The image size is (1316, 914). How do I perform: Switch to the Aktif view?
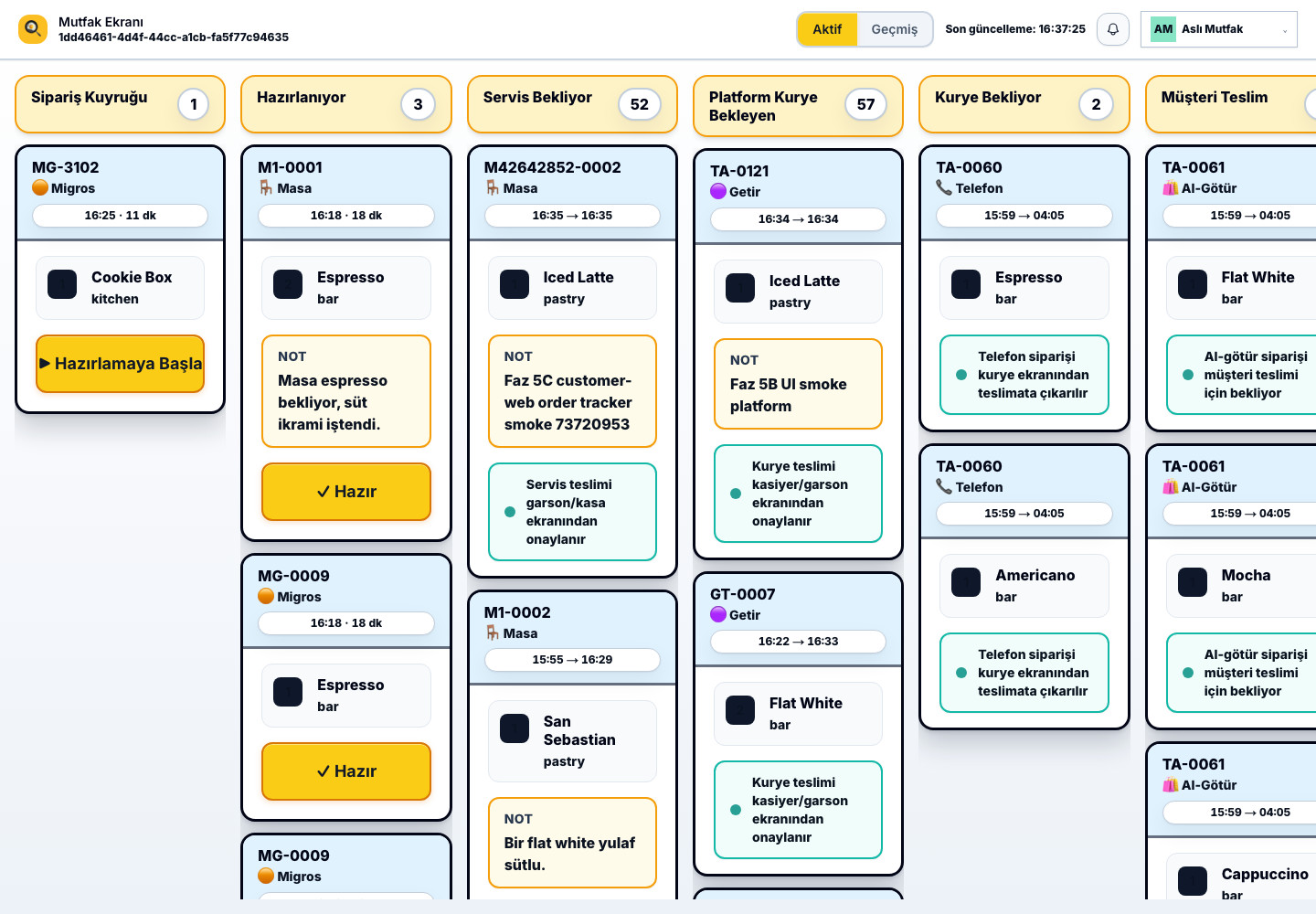pyautogui.click(x=827, y=29)
